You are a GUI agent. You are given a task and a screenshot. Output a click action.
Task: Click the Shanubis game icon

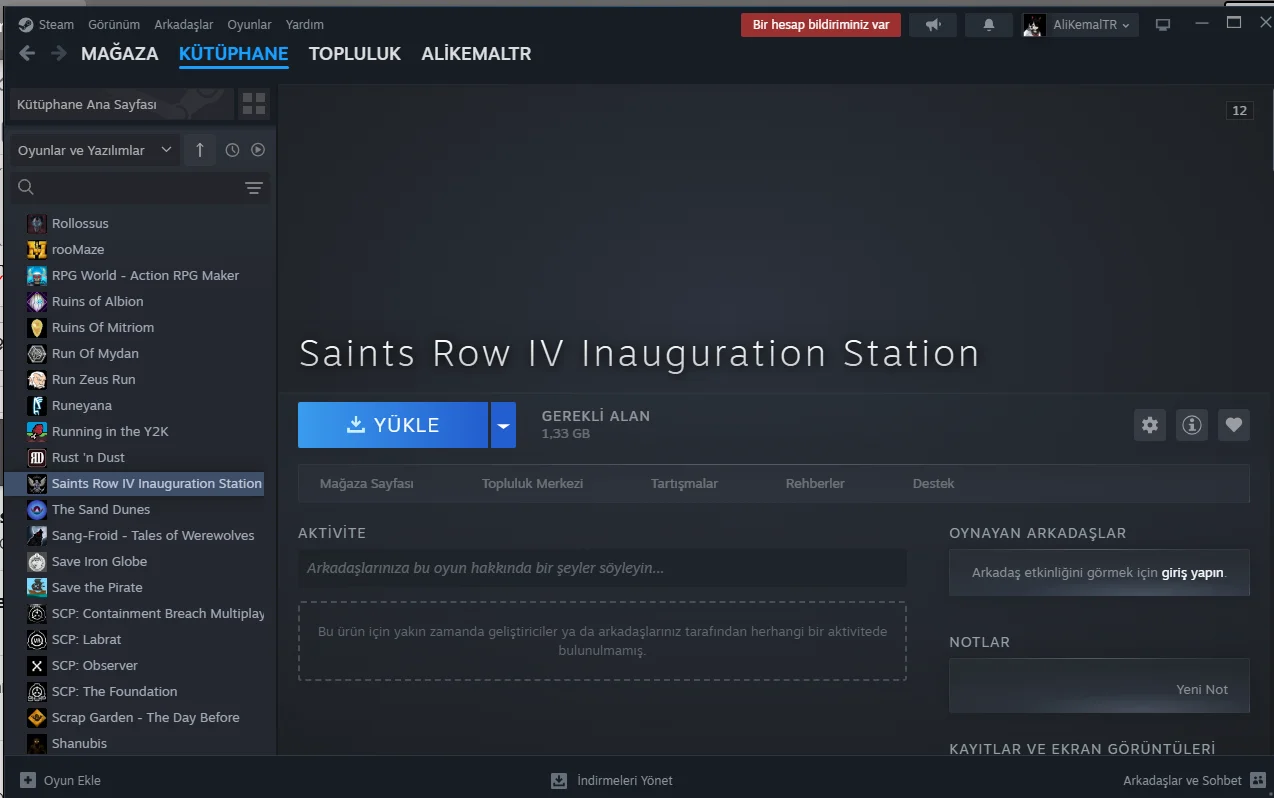click(37, 744)
